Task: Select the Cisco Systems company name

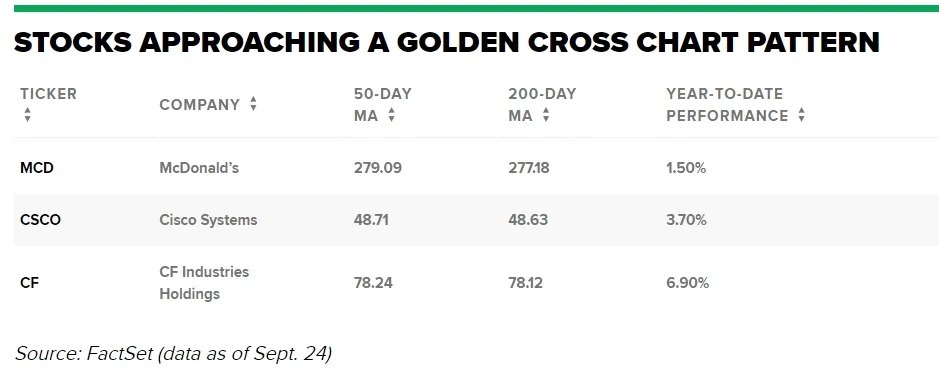Action: tap(208, 220)
